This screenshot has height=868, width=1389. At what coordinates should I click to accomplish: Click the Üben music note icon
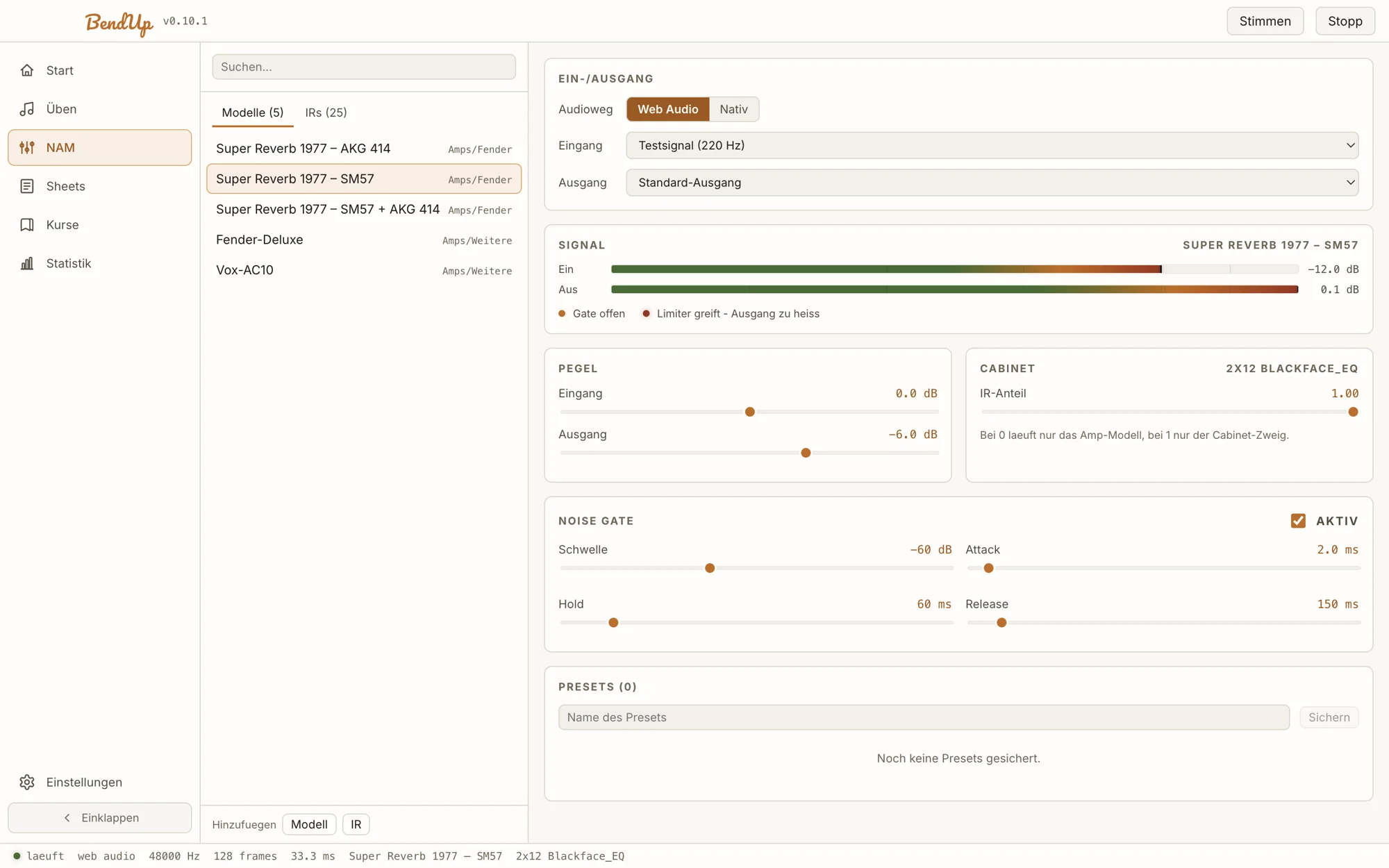[27, 109]
